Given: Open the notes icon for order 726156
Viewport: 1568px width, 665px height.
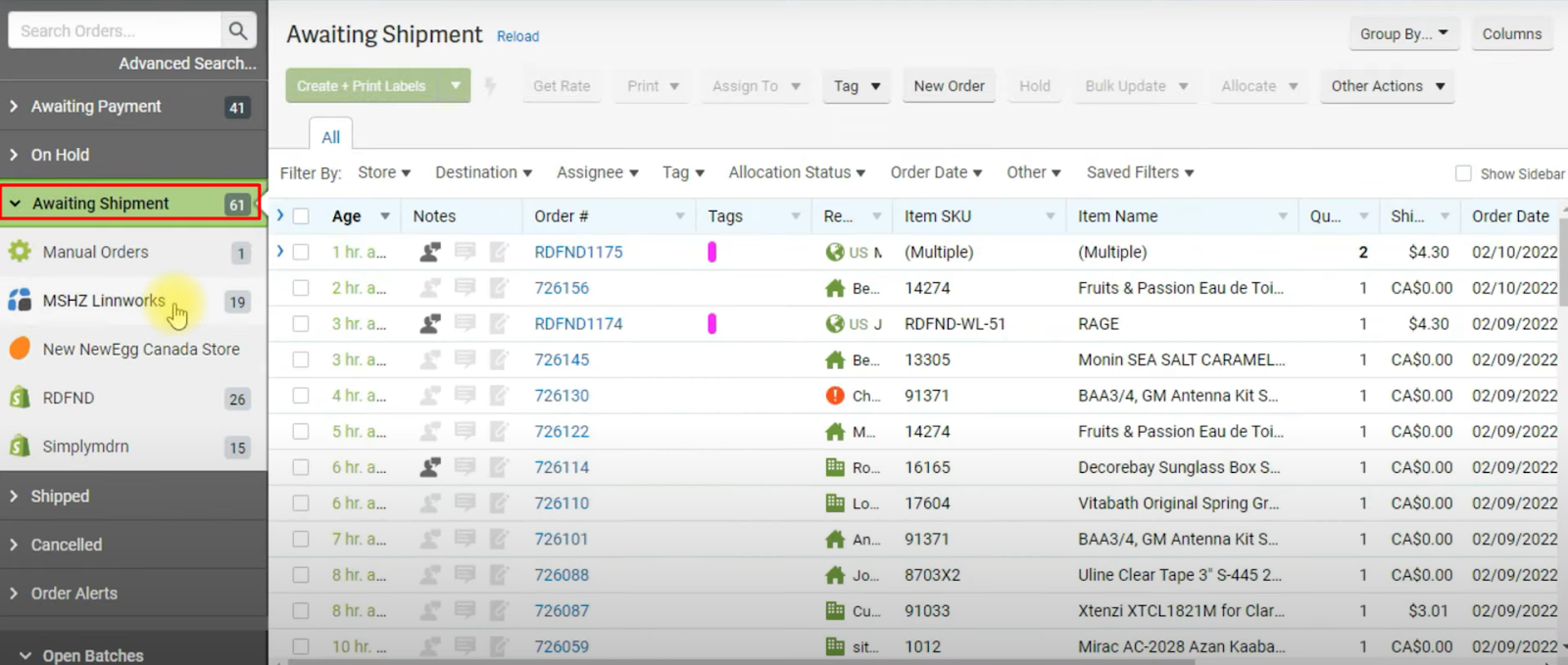Looking at the screenshot, I should [x=465, y=288].
